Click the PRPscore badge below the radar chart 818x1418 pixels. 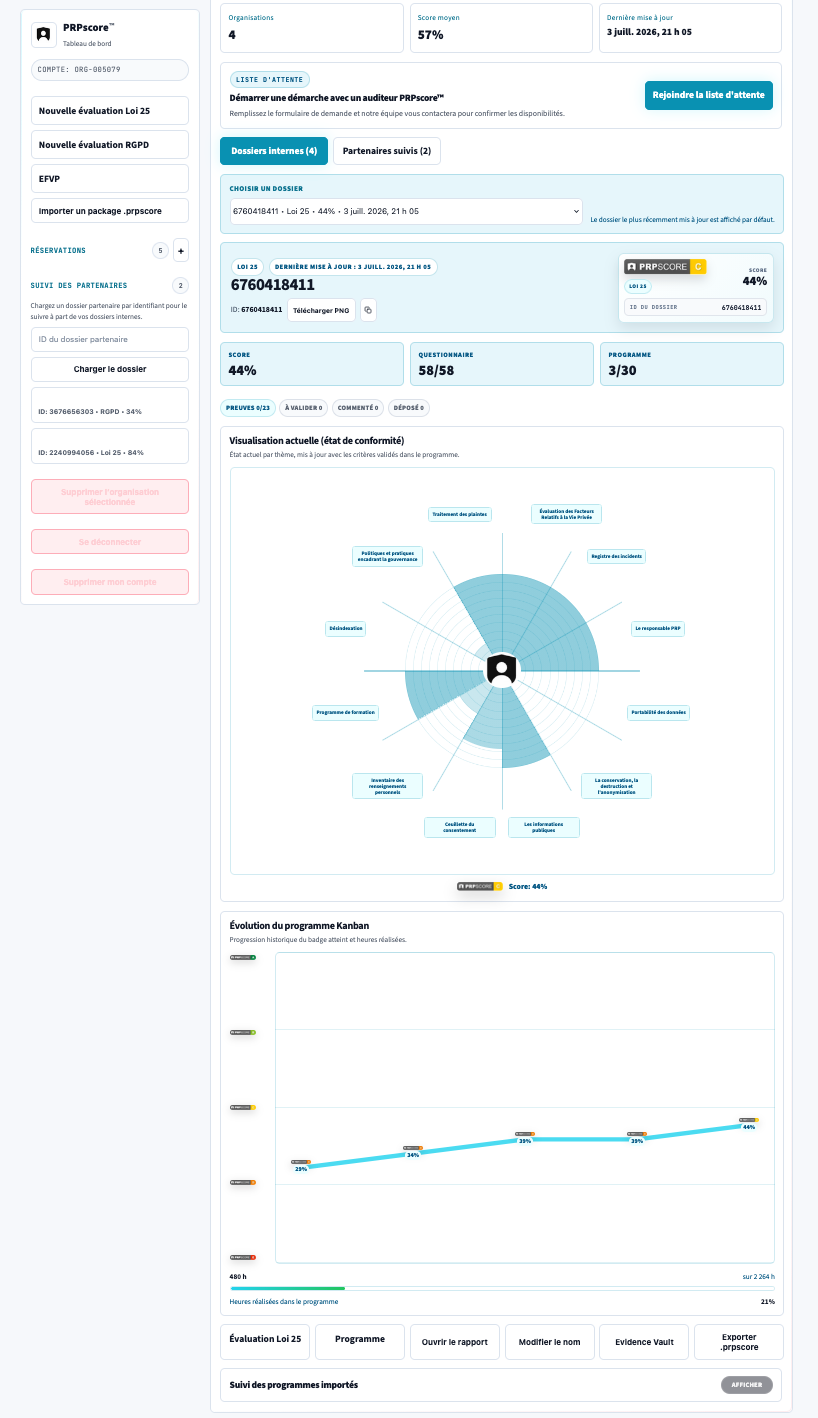pos(480,886)
